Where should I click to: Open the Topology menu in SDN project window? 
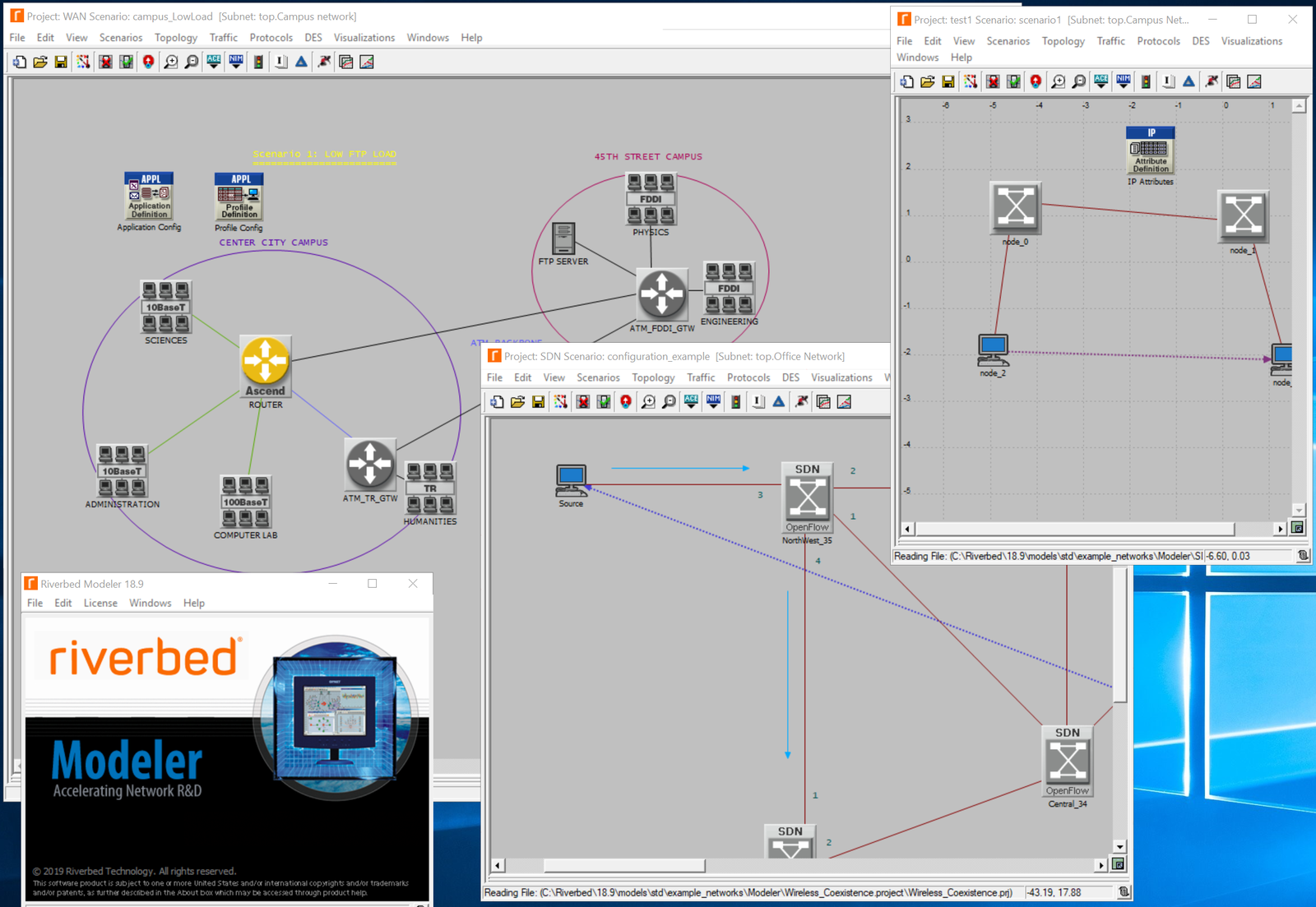653,377
